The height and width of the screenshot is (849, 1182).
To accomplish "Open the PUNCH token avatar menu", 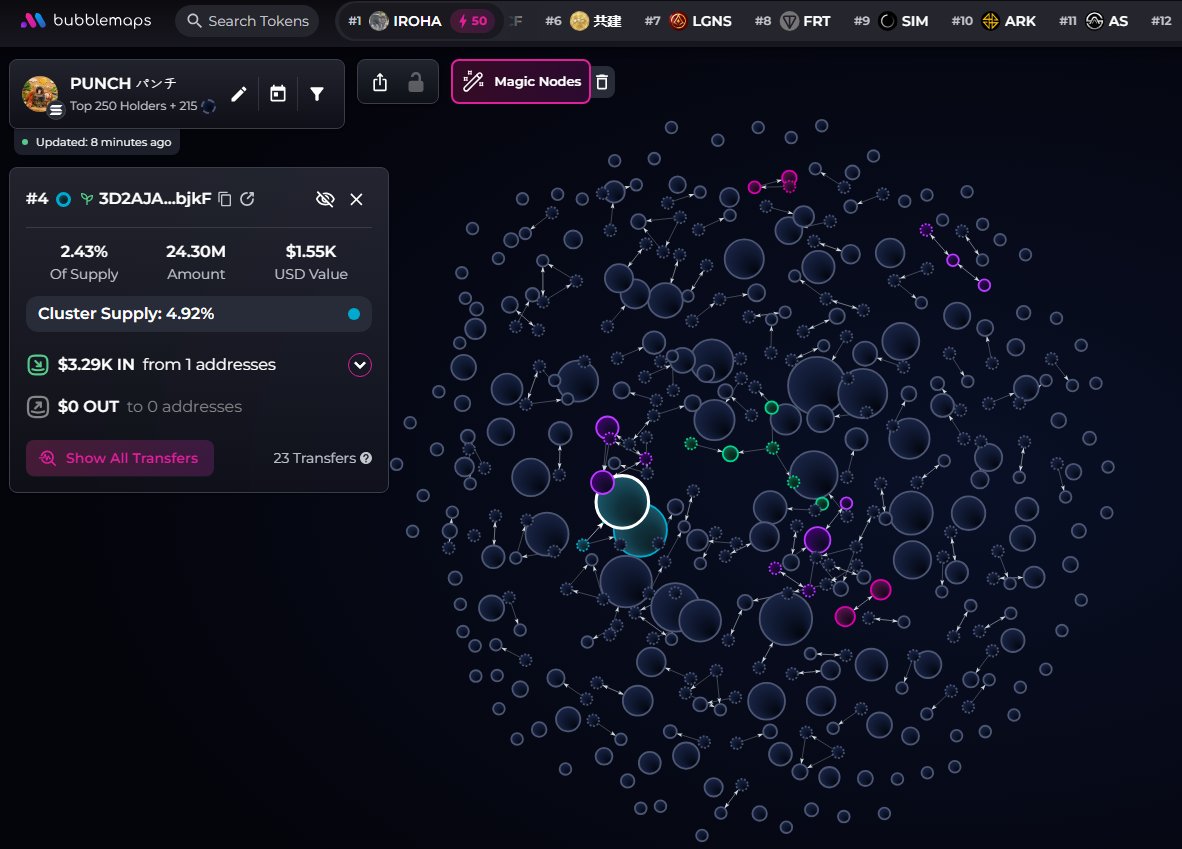I will pyautogui.click(x=41, y=94).
